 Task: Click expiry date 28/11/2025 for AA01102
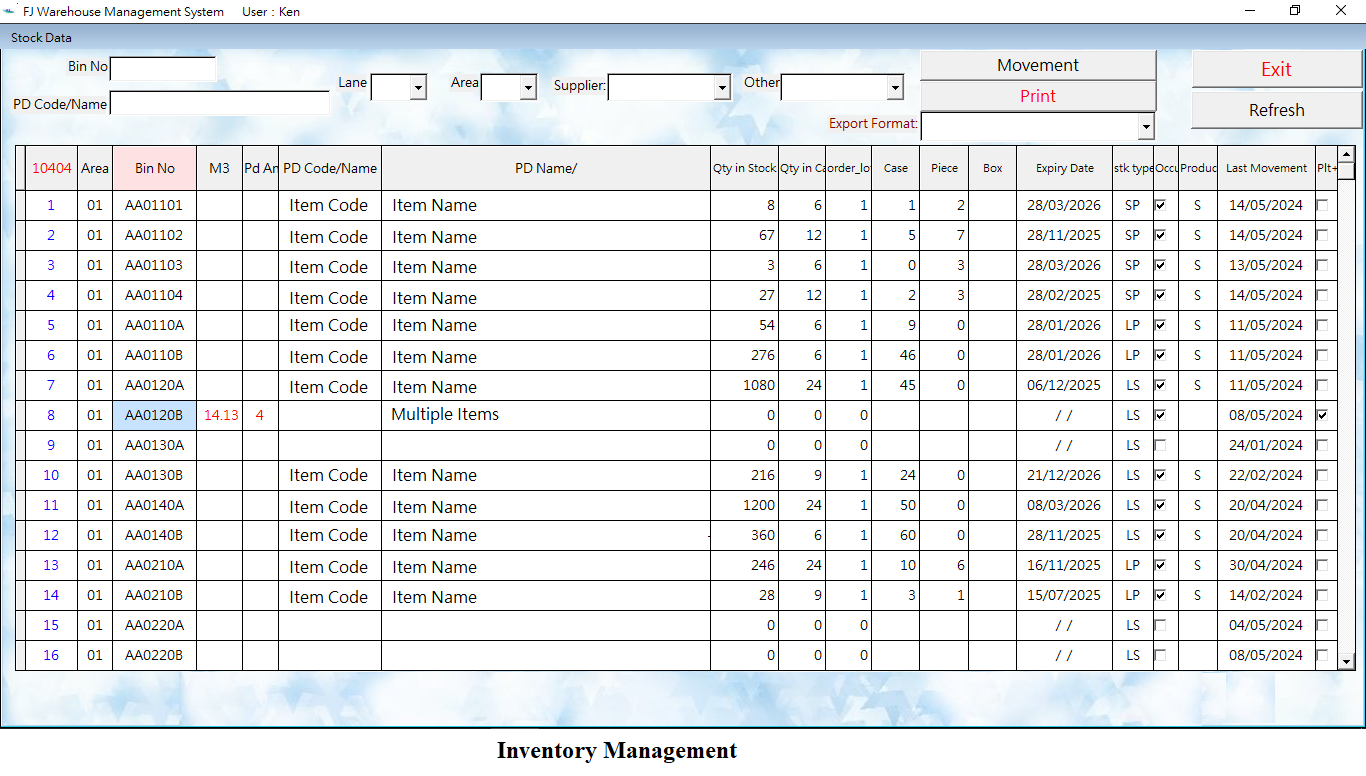click(1064, 235)
